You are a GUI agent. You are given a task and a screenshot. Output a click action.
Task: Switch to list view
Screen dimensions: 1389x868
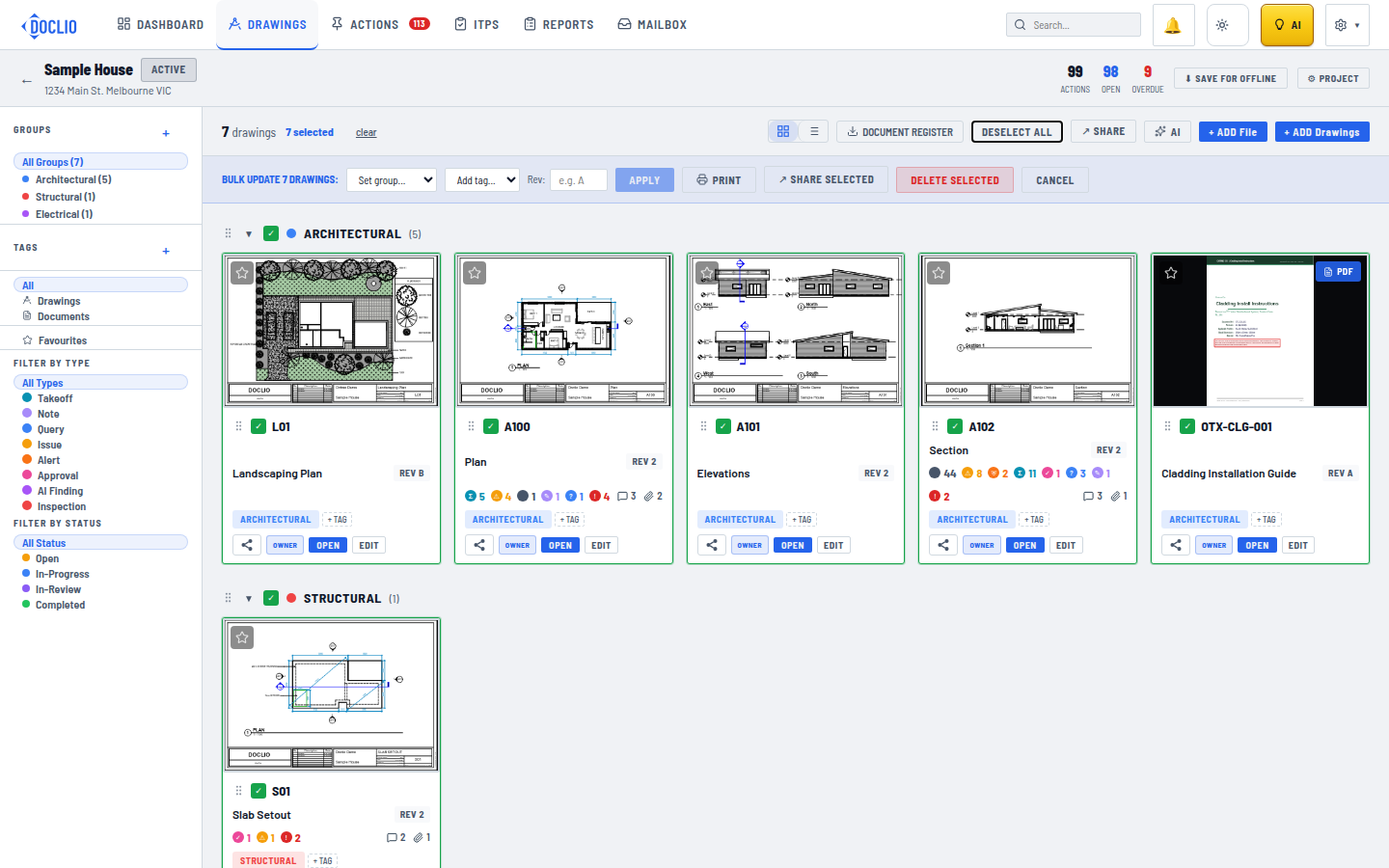click(814, 132)
